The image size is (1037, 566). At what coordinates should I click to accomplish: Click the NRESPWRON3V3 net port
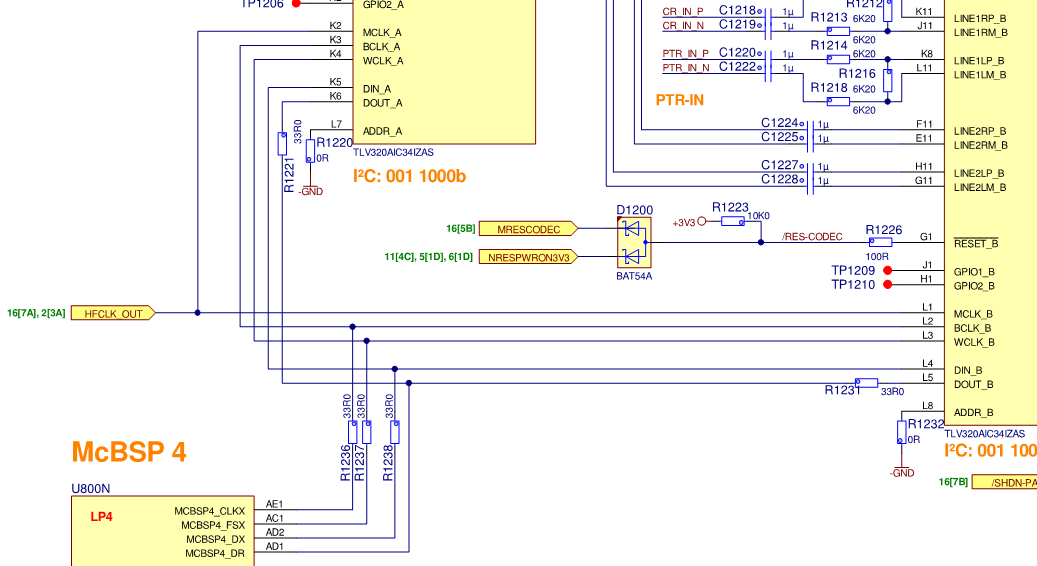[528, 257]
